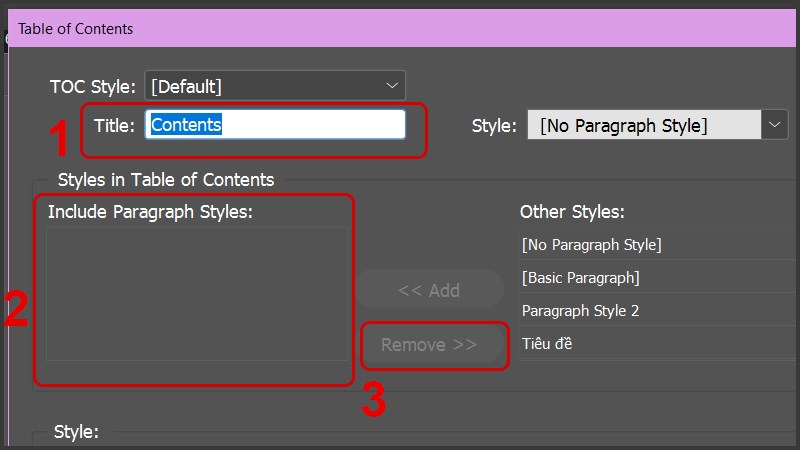The height and width of the screenshot is (450, 800).
Task: Select [No Paragraph Style] in Other Styles
Action: coord(659,244)
